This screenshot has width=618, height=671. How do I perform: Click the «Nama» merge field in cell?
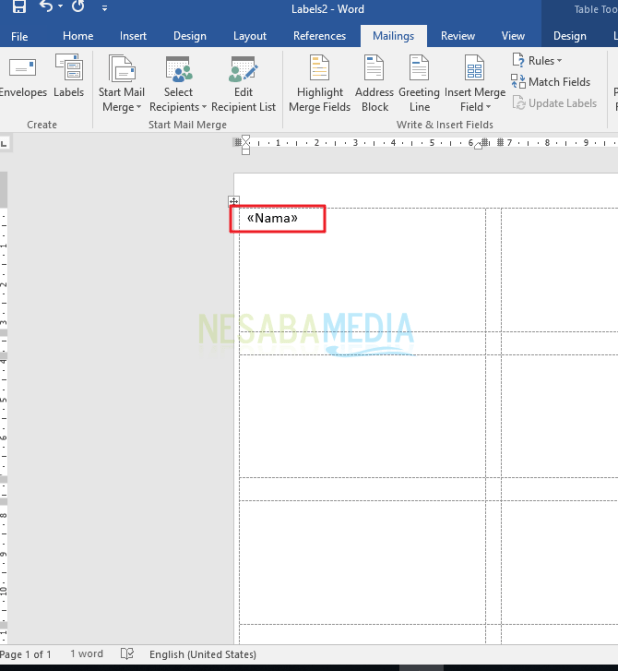click(272, 218)
